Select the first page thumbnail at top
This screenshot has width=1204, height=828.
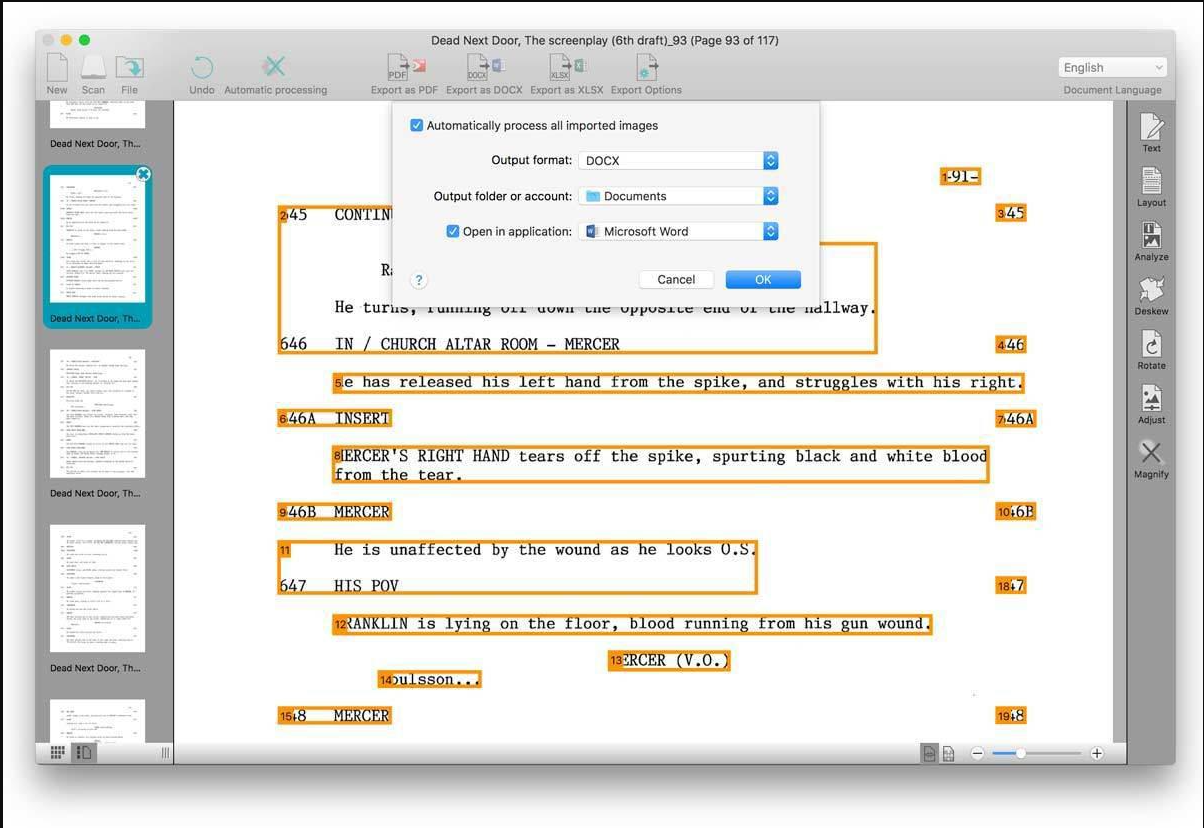[97, 114]
